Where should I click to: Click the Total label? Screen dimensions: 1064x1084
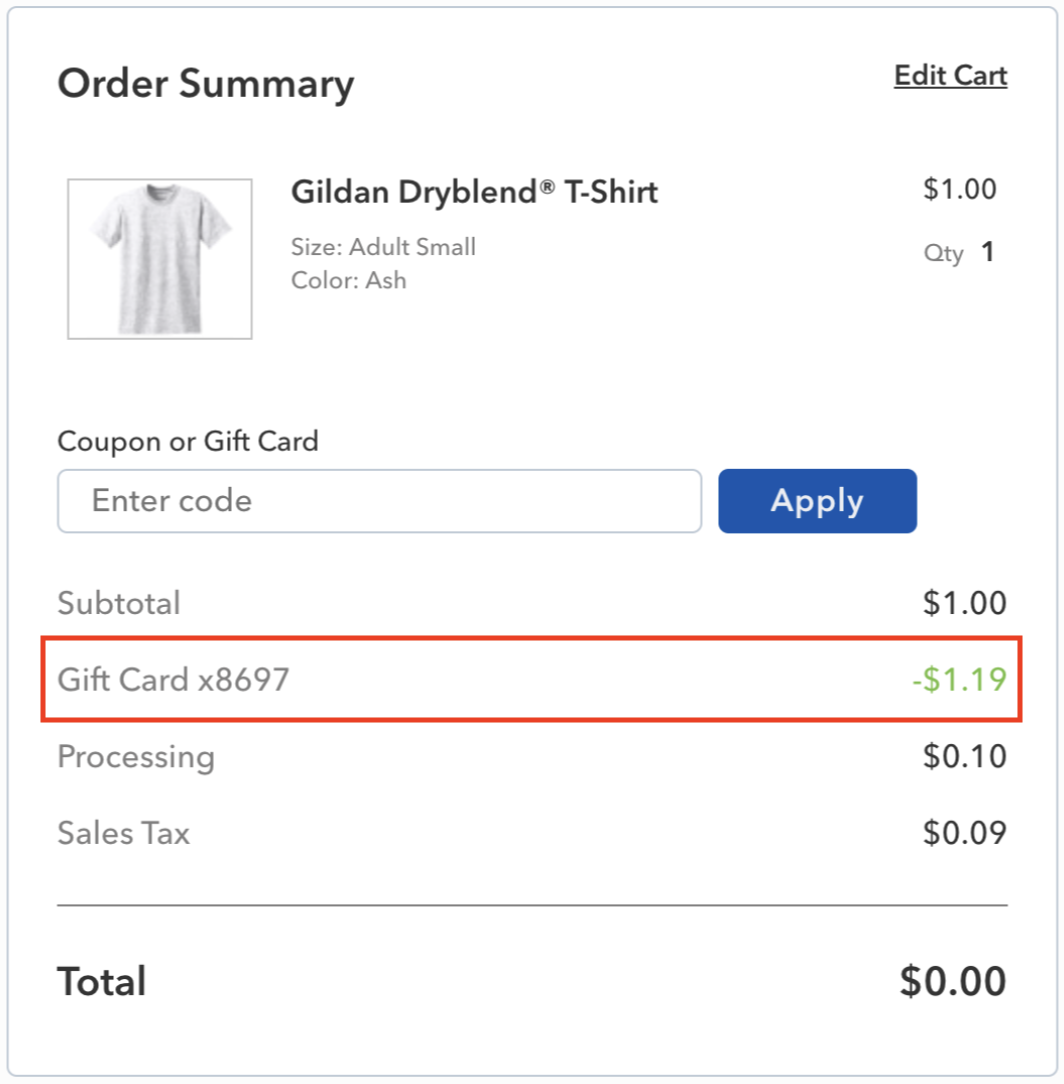click(102, 981)
